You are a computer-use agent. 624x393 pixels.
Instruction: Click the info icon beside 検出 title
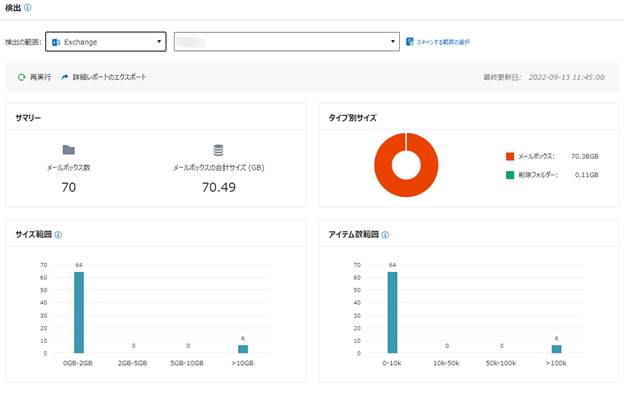tap(27, 8)
